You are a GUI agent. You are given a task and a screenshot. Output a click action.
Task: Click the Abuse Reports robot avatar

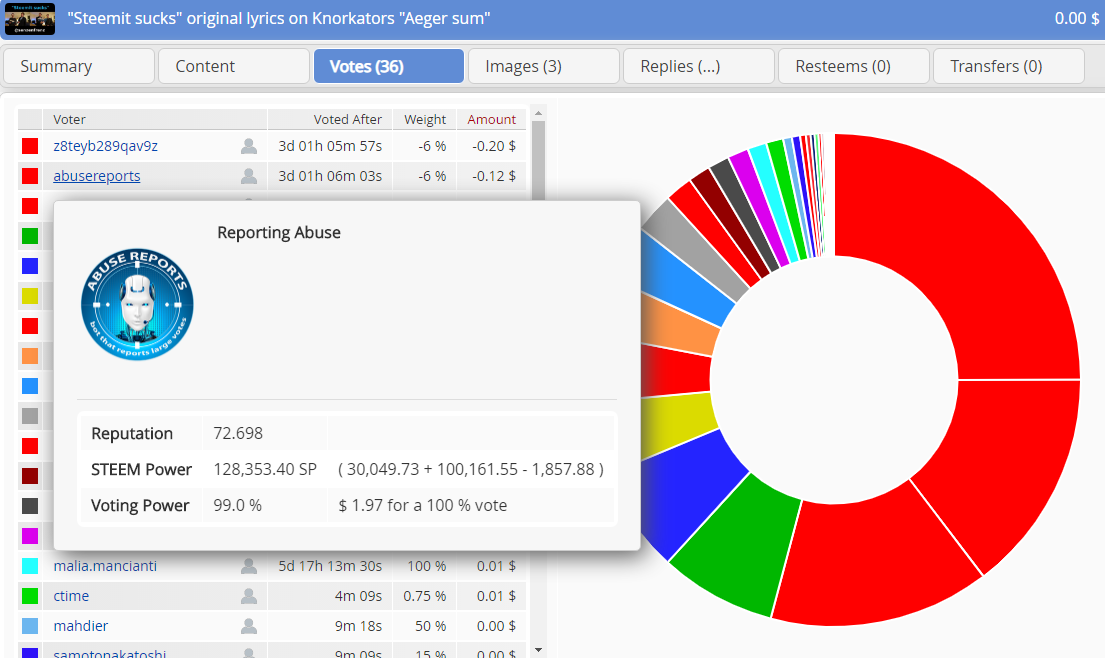[x=137, y=304]
